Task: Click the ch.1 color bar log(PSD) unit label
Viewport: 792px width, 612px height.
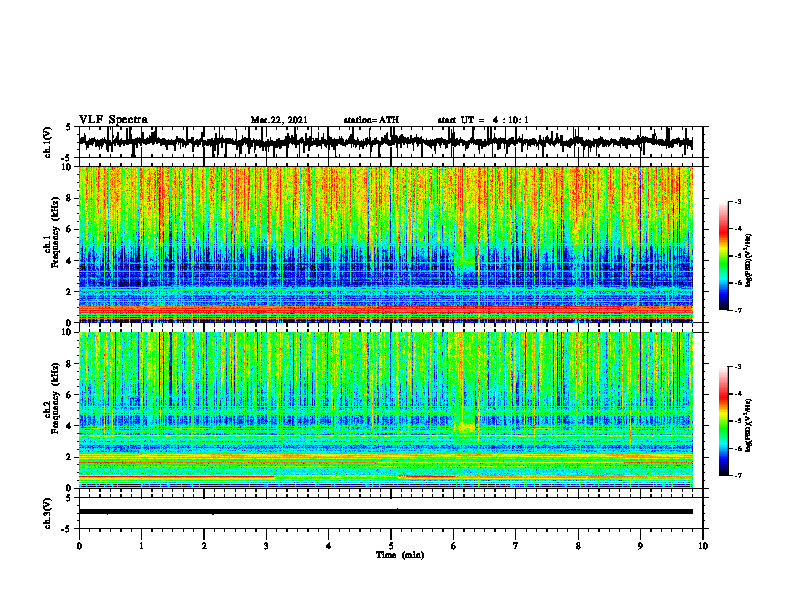Action: [748, 260]
